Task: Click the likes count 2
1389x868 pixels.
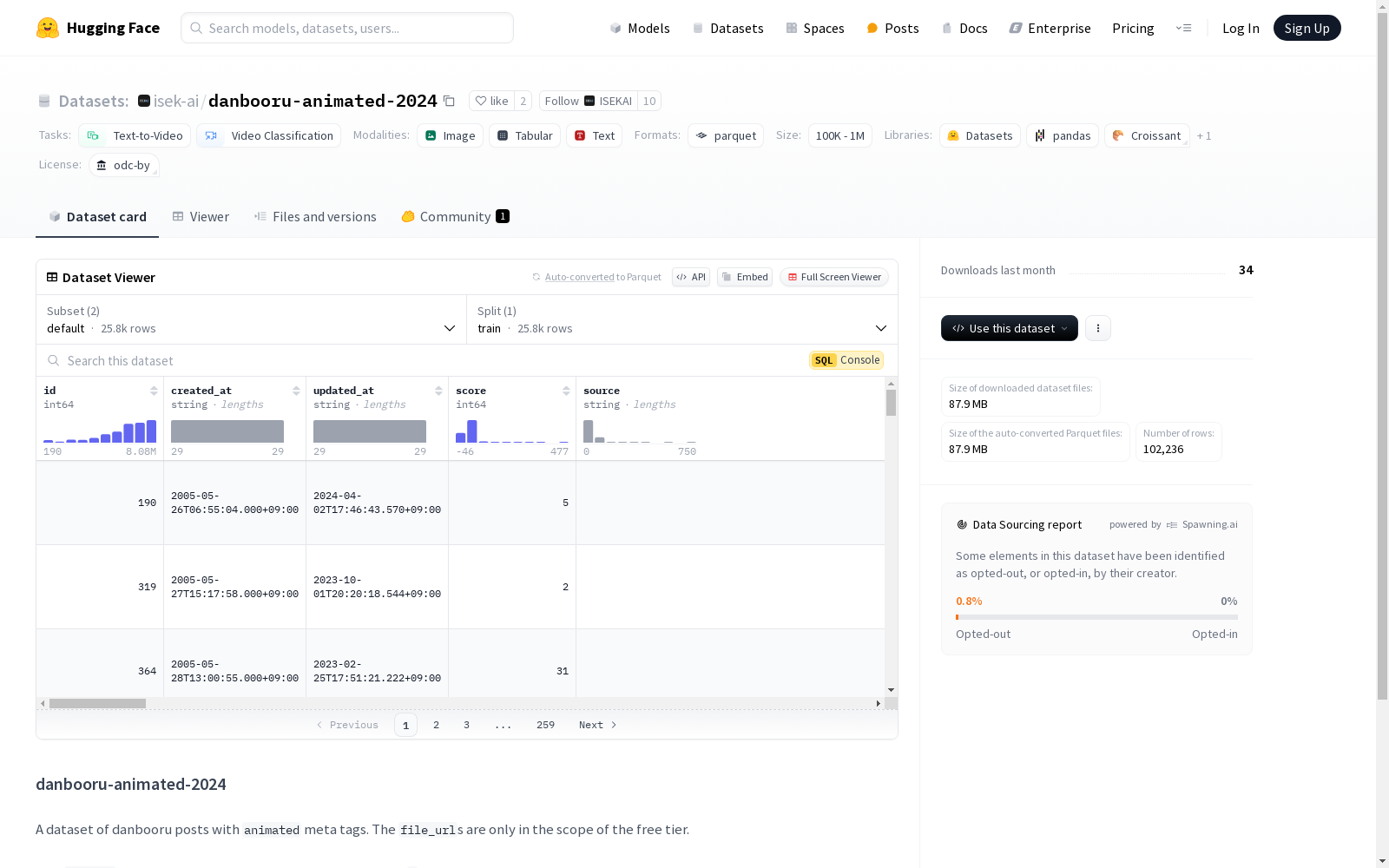Action: pyautogui.click(x=523, y=101)
